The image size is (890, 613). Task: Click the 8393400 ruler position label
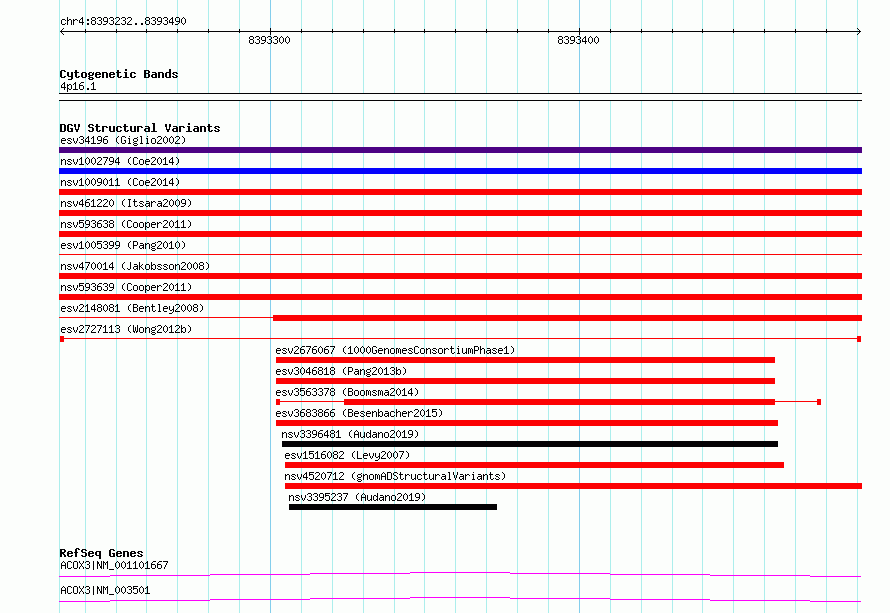[578, 40]
